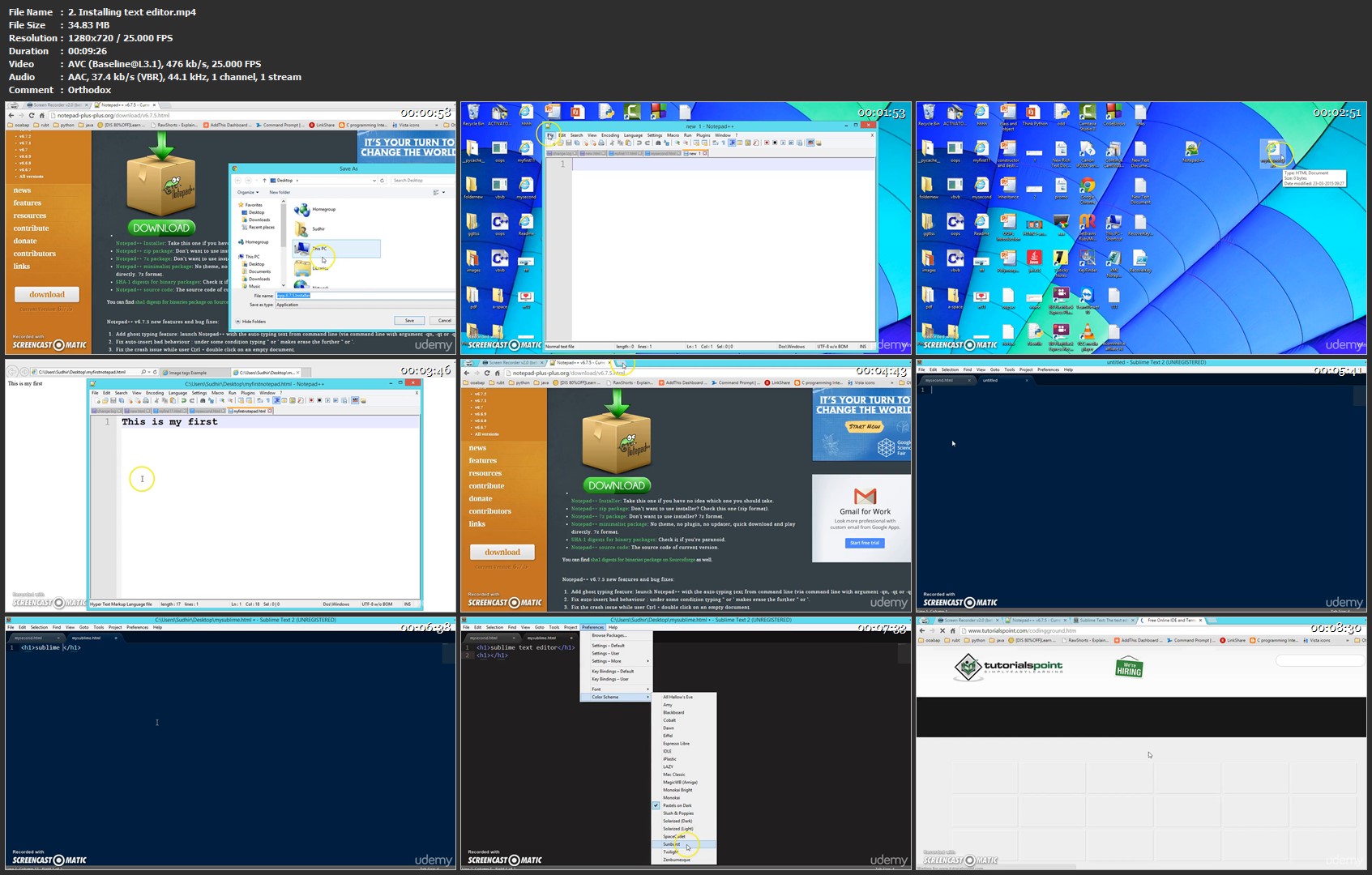Click the back arrow in the tutorialspoint browser

pyautogui.click(x=922, y=630)
